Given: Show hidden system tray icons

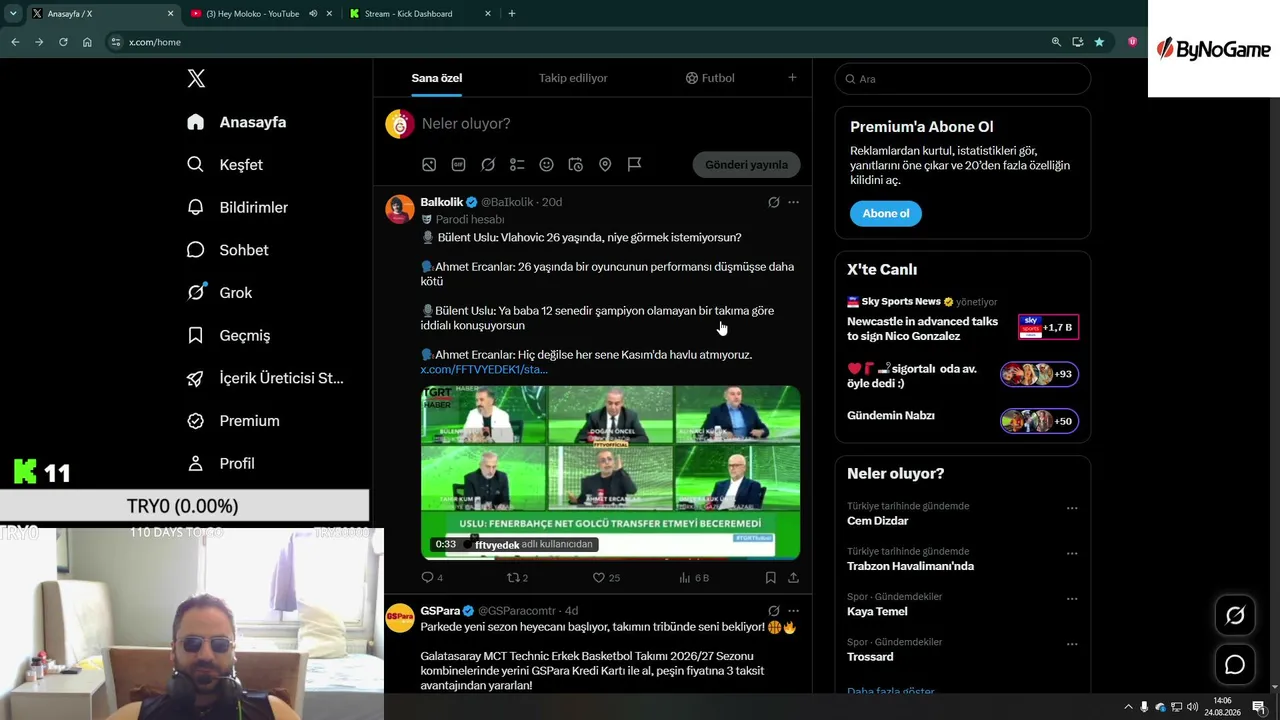Looking at the screenshot, I should 1128,707.
